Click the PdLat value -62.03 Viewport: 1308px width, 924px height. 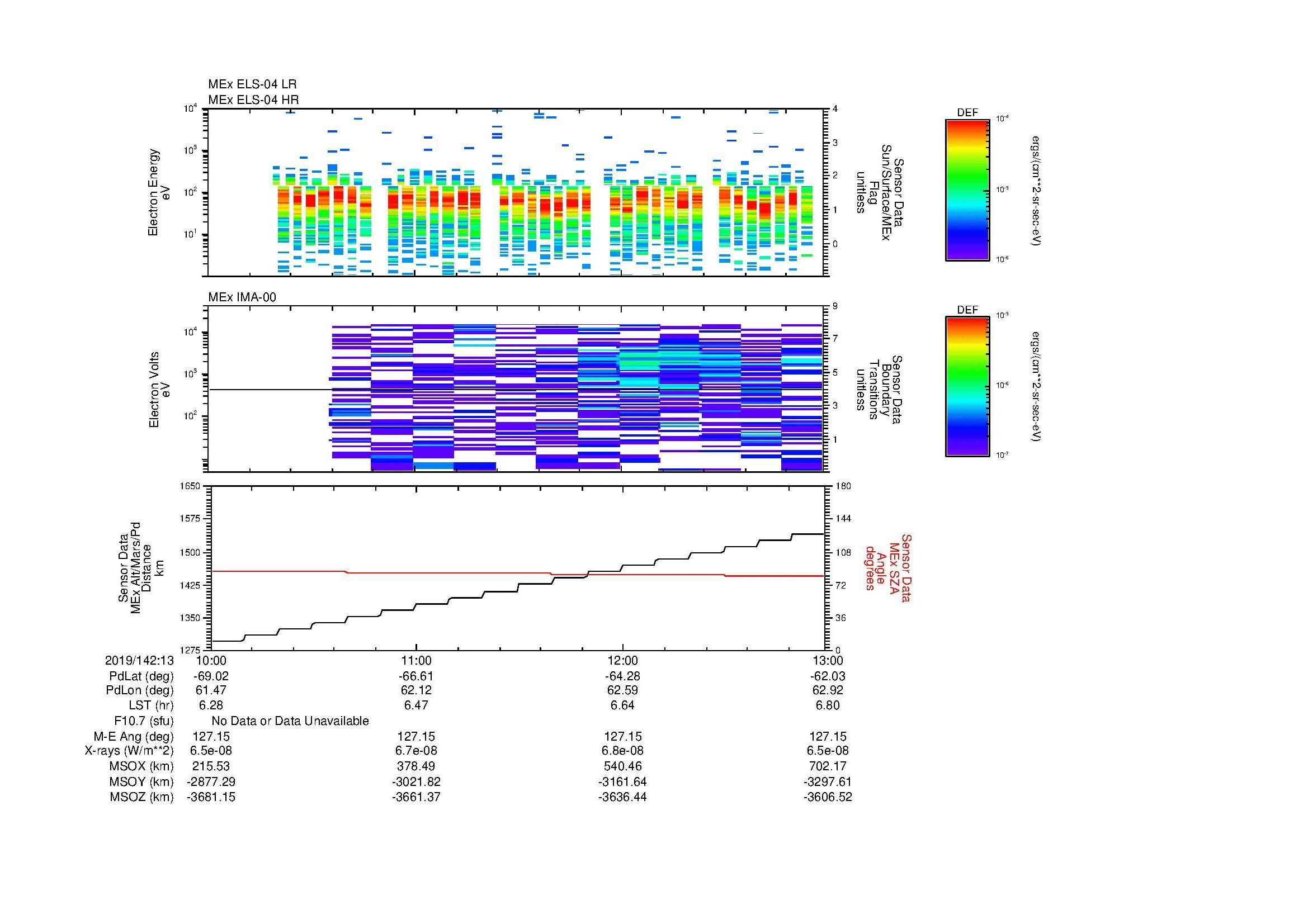pos(828,676)
